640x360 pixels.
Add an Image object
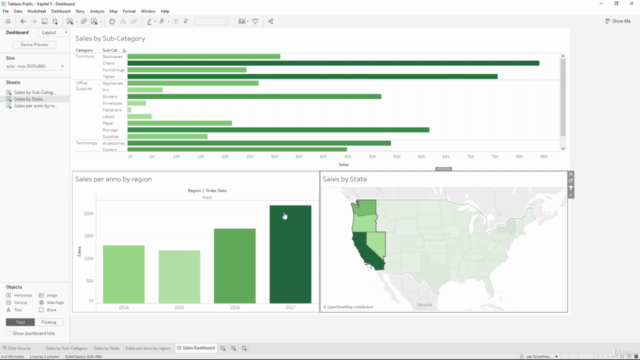click(x=48, y=295)
